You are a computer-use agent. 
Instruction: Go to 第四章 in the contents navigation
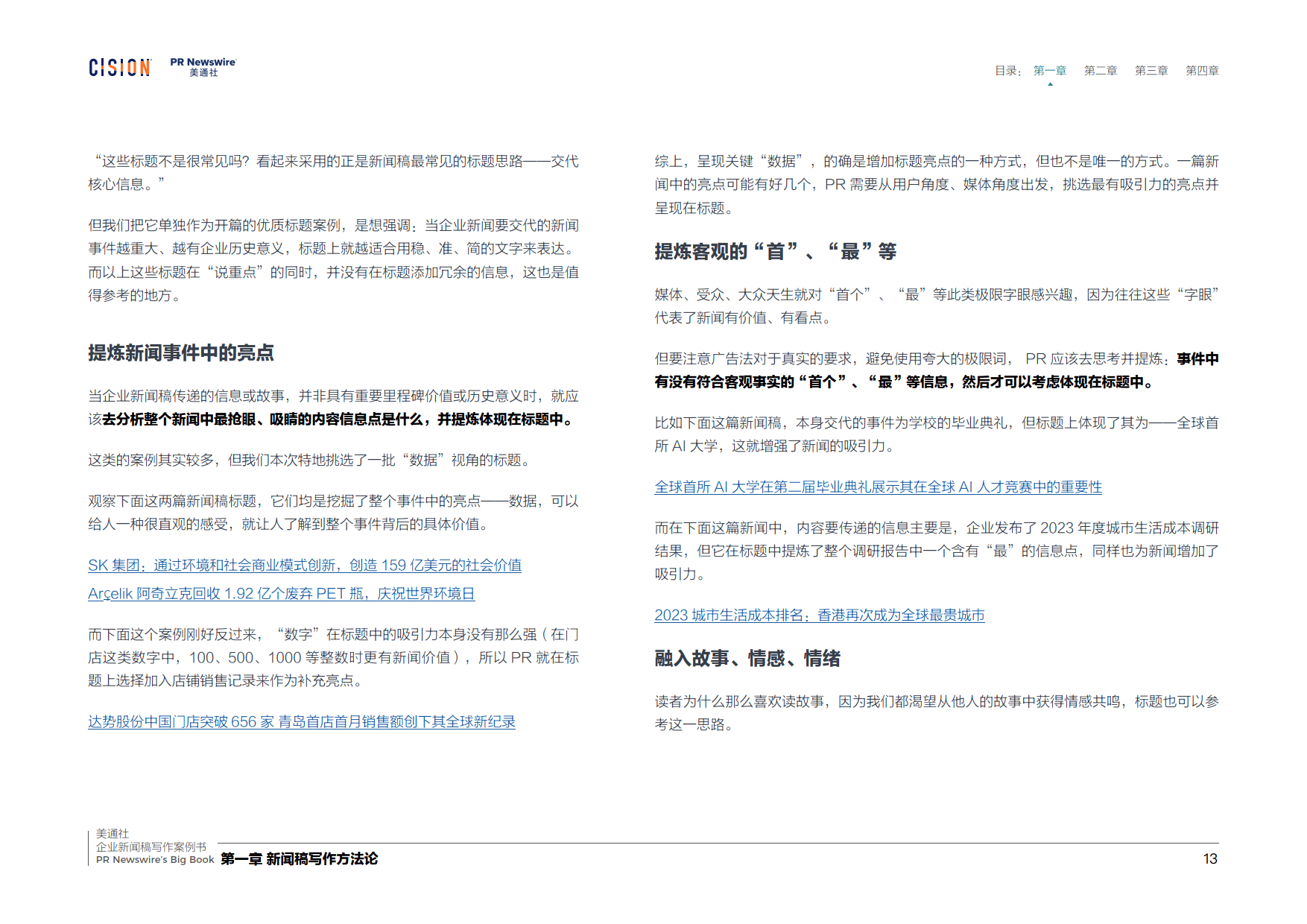[x=1202, y=71]
